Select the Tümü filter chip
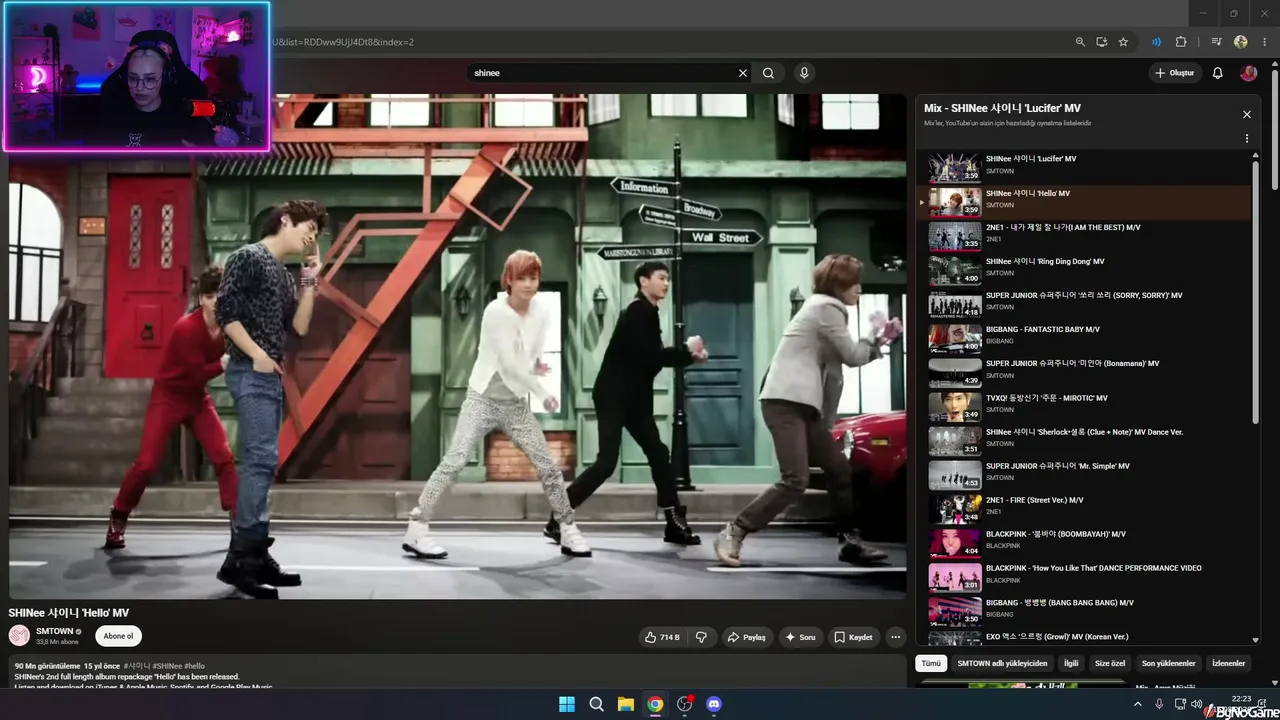1280x720 pixels. click(x=931, y=663)
